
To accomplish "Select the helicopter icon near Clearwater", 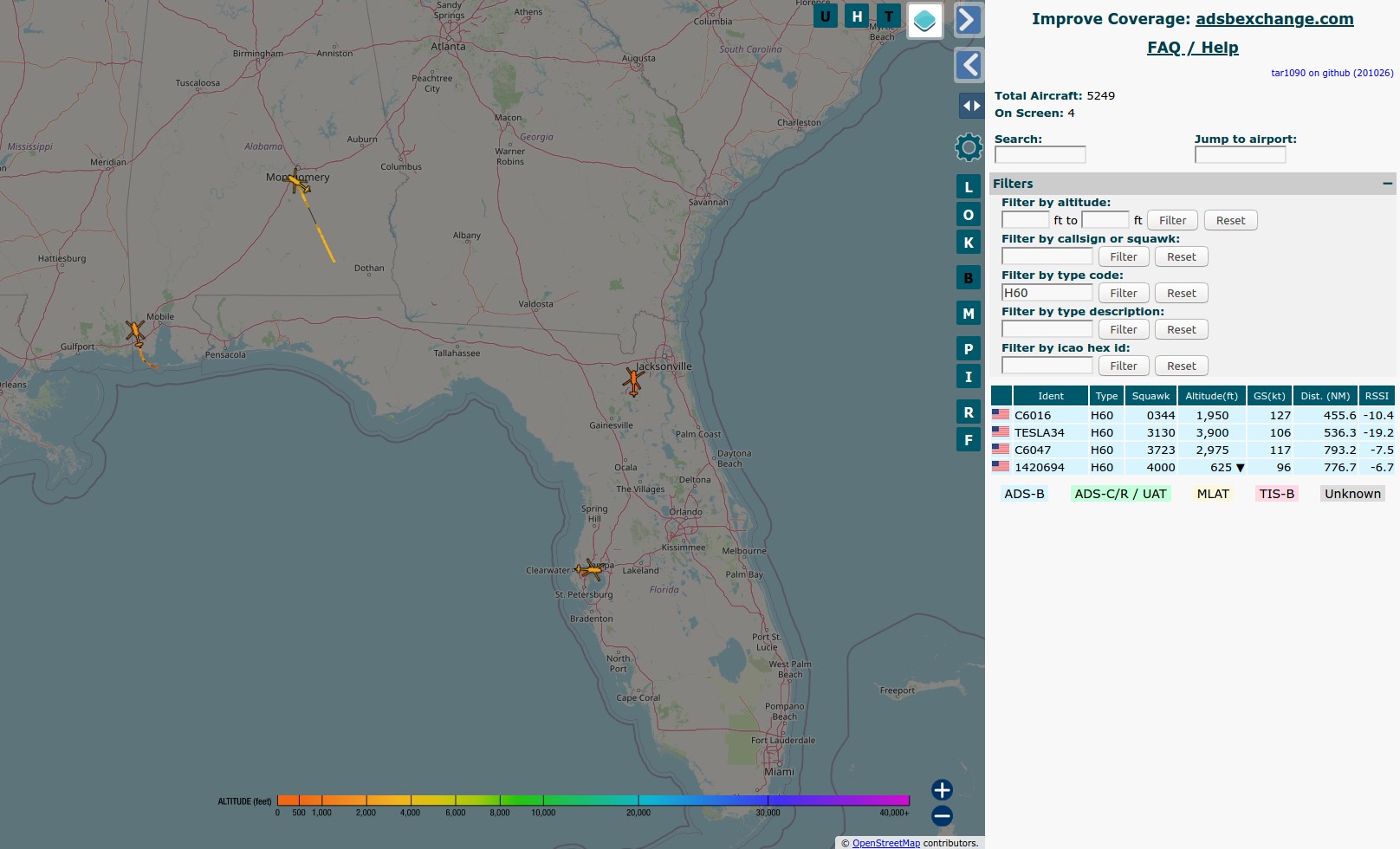I will click(x=590, y=569).
